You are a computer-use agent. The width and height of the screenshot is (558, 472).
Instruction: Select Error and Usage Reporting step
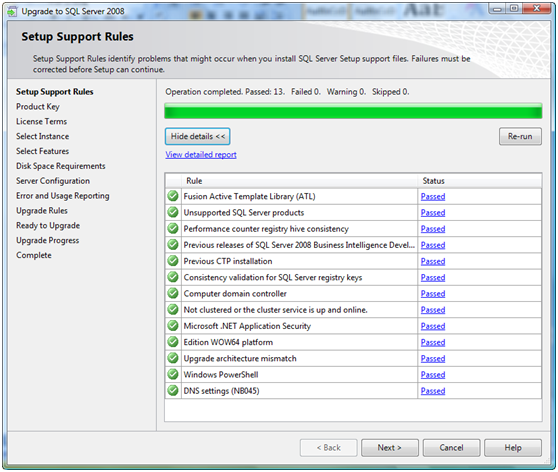pyautogui.click(x=63, y=196)
